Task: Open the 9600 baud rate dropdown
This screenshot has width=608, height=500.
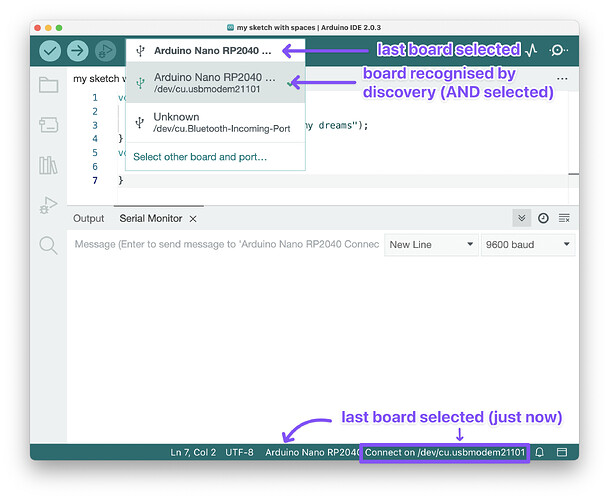Action: [528, 245]
